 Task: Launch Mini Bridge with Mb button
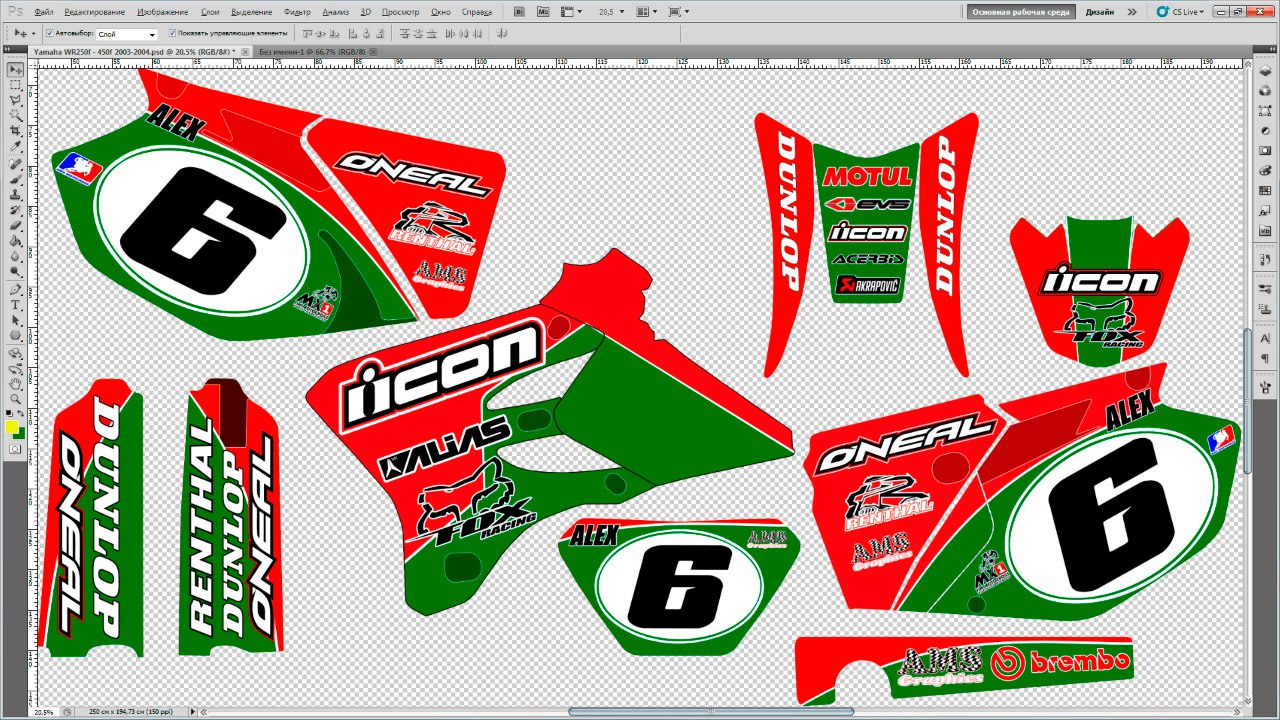(543, 12)
